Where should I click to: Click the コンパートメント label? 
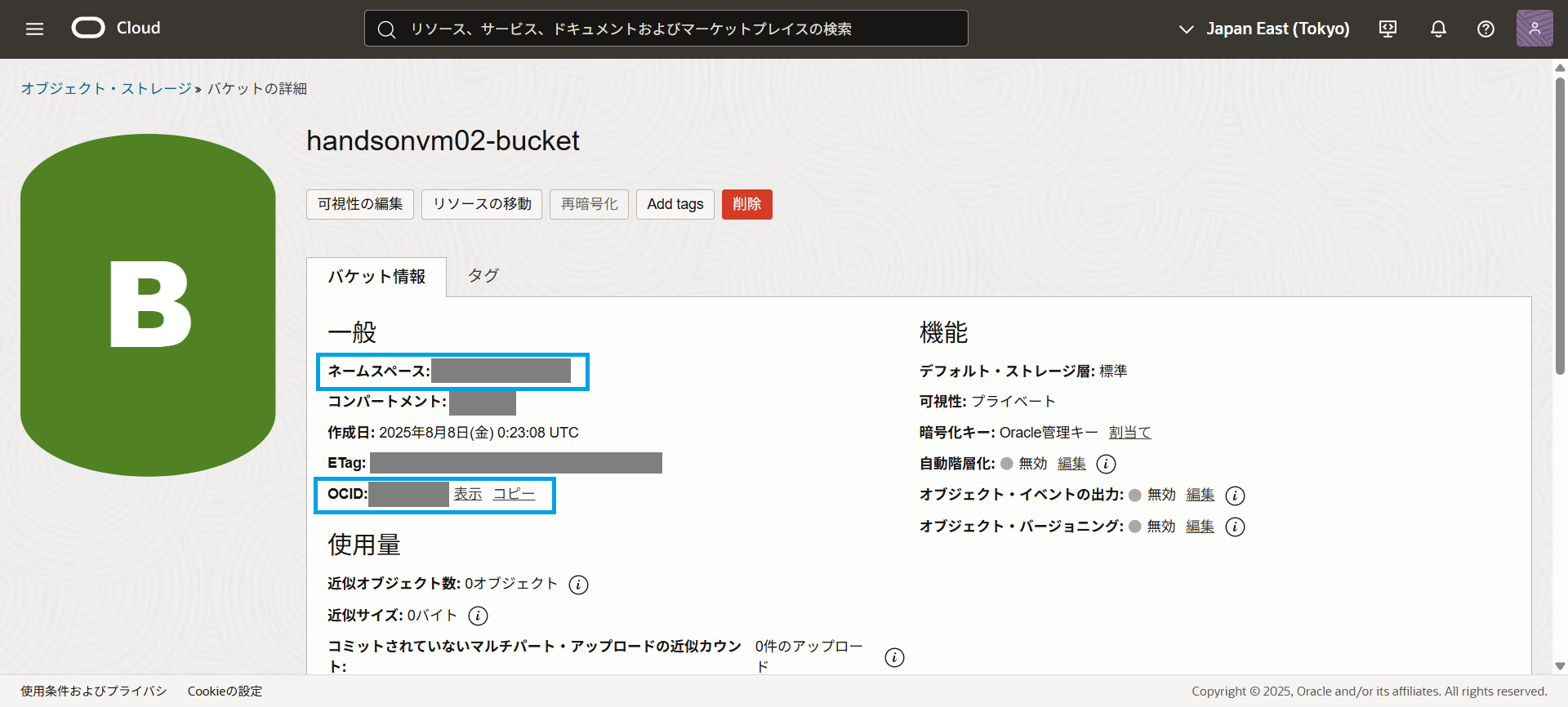tap(387, 402)
